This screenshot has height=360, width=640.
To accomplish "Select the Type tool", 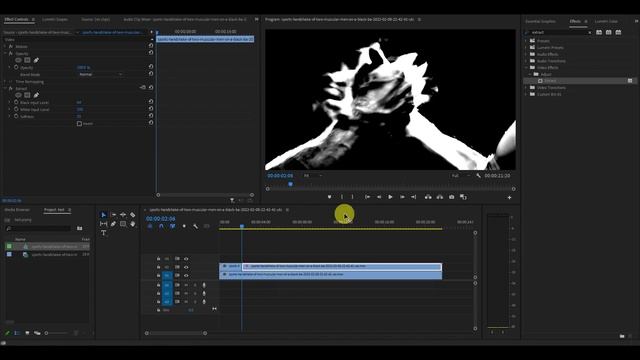I will click(104, 233).
